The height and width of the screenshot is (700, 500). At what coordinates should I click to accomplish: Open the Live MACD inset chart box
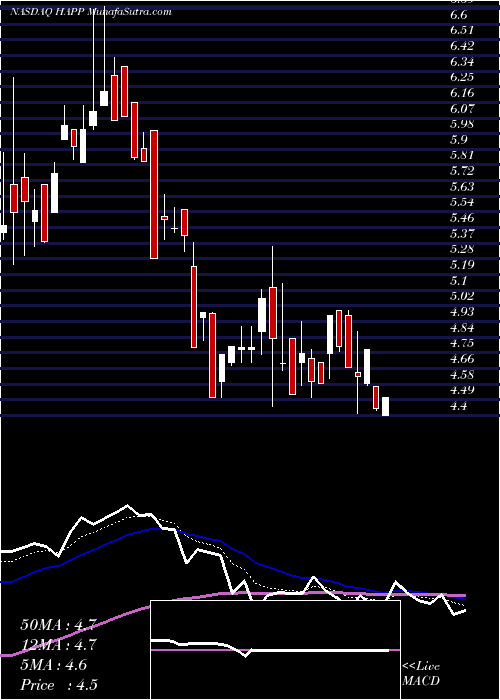275,650
